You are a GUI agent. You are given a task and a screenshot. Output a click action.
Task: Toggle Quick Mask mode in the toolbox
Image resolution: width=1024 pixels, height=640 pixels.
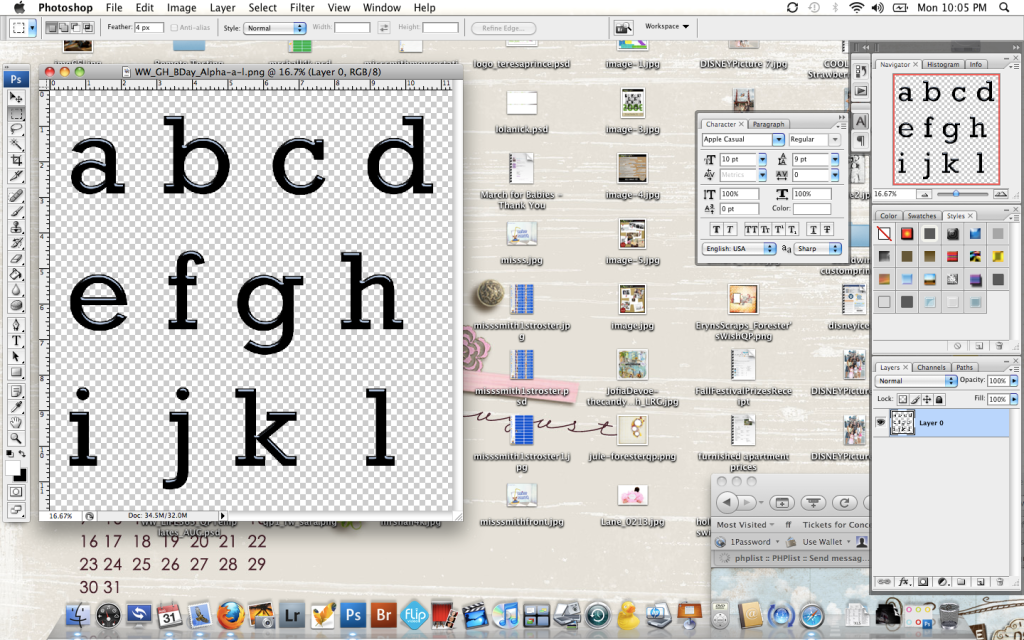16,492
